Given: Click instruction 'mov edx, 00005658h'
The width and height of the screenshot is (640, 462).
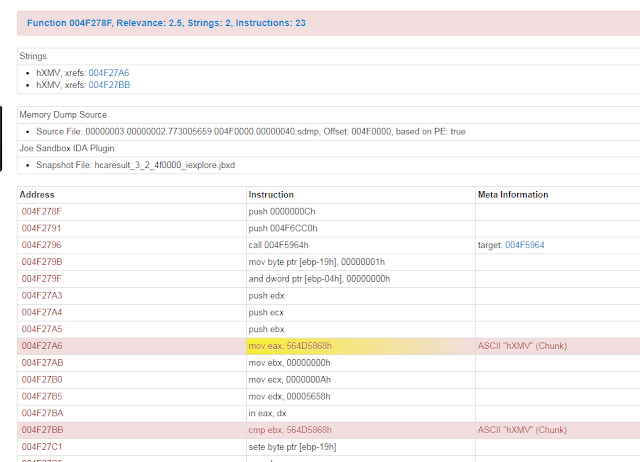Looking at the screenshot, I should (x=289, y=396).
